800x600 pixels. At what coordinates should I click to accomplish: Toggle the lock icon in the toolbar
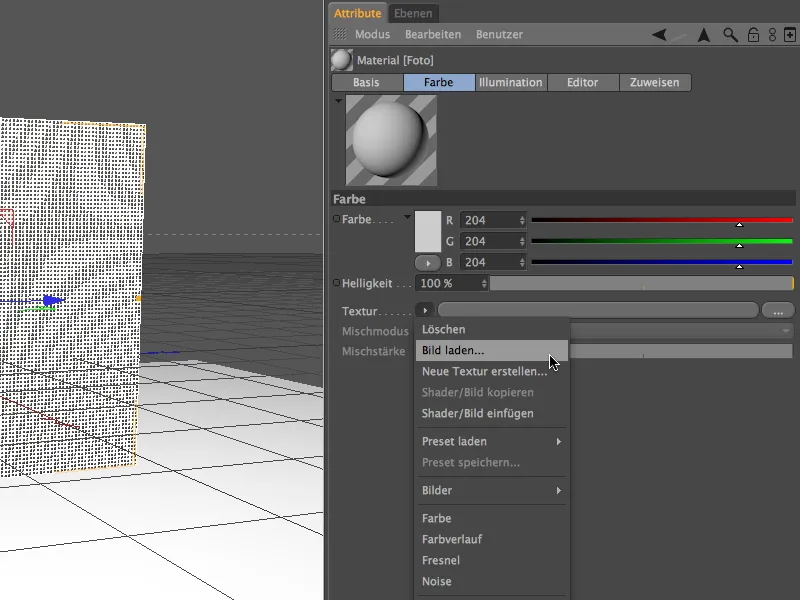(x=752, y=34)
